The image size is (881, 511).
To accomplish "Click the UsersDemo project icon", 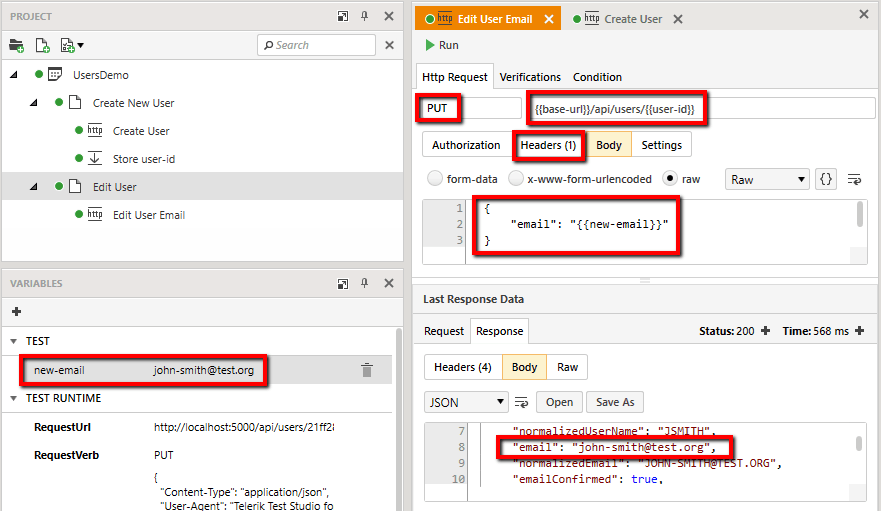I will pos(55,74).
